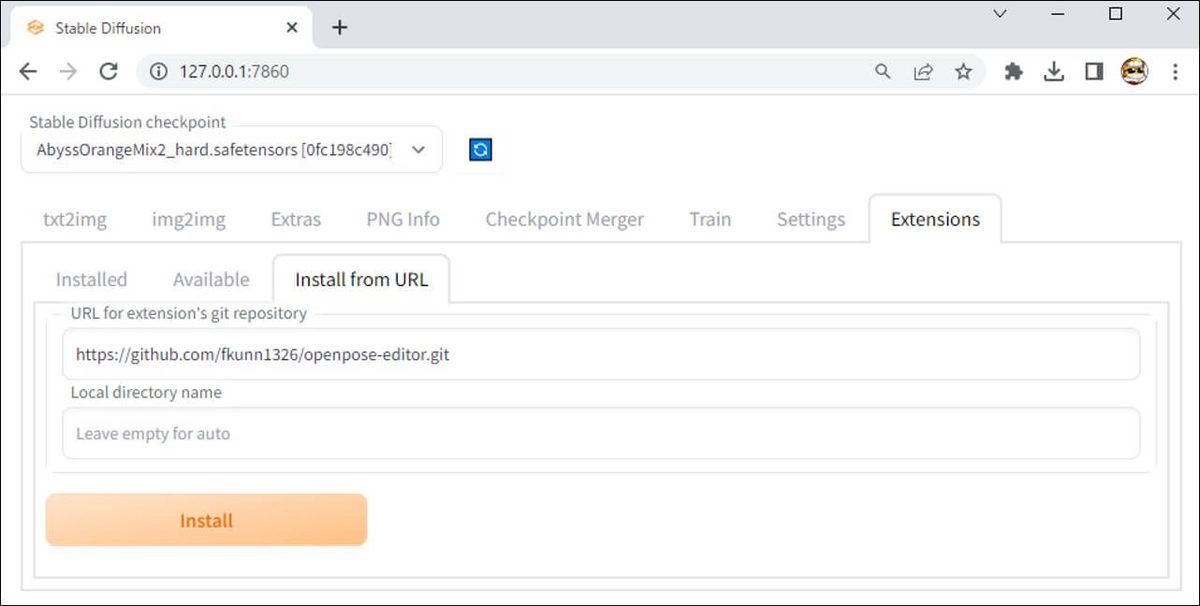1200x606 pixels.
Task: Bookmark this page with the star
Action: pos(963,71)
